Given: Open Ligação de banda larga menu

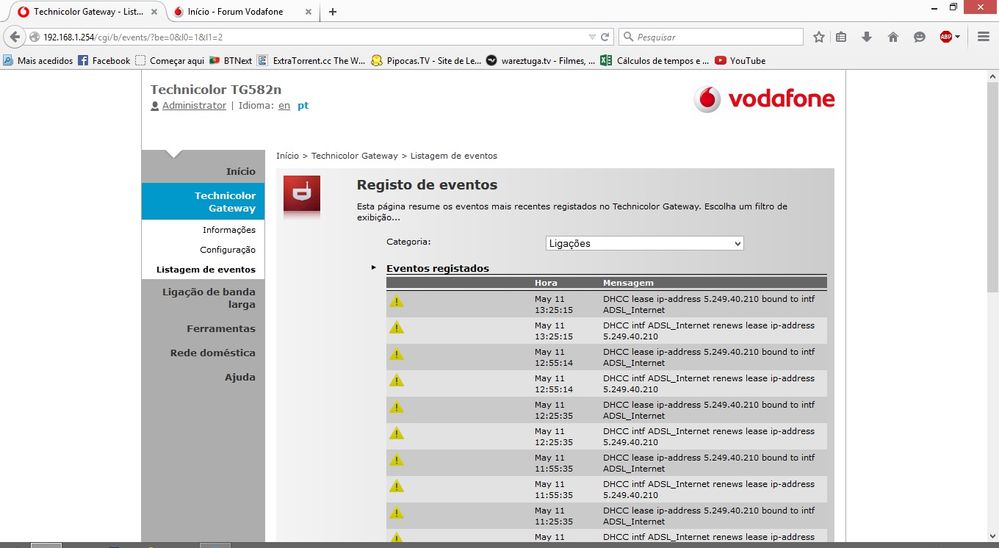Looking at the screenshot, I should tap(208, 298).
